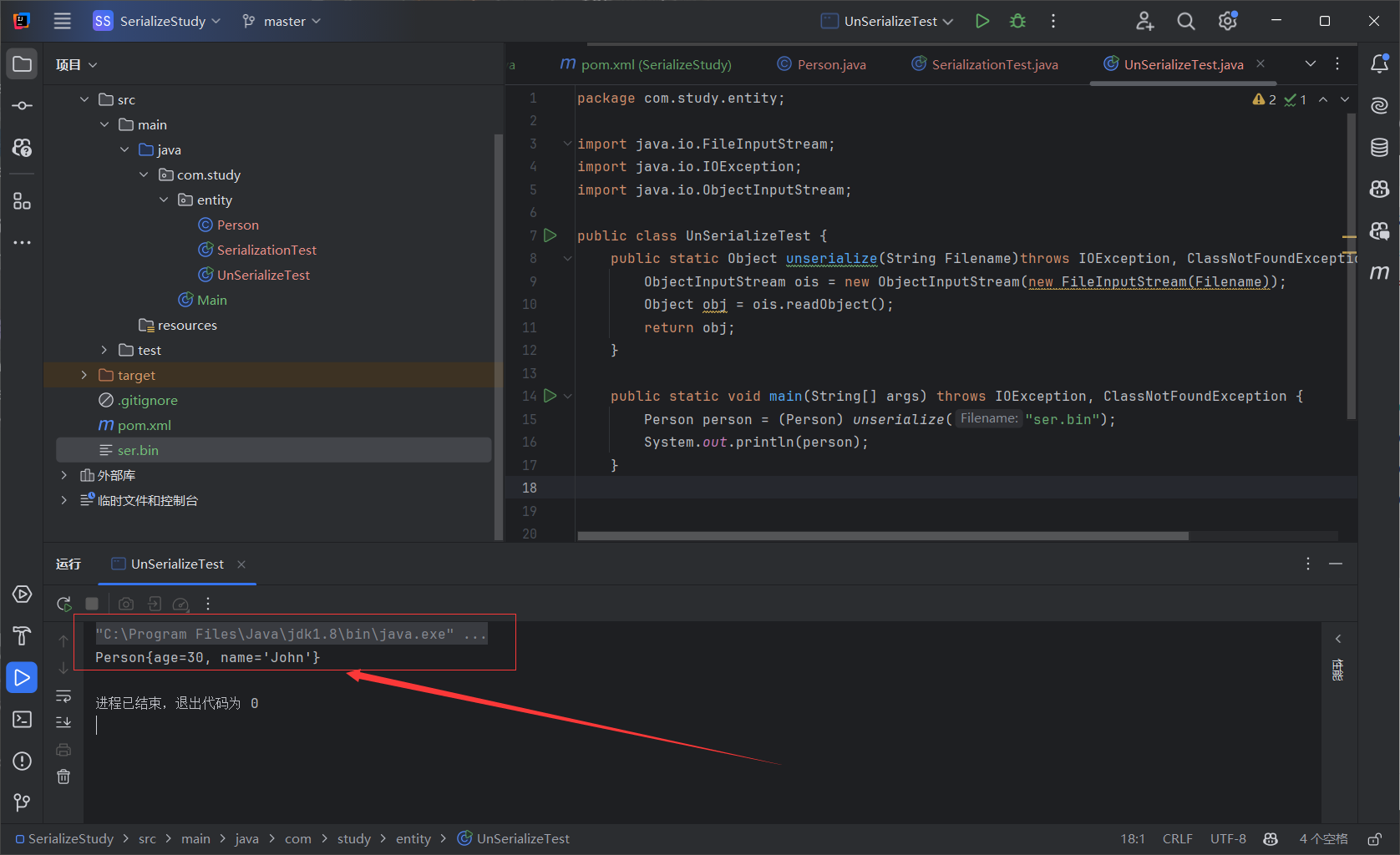Toggle scroll to end in console

pos(63,722)
